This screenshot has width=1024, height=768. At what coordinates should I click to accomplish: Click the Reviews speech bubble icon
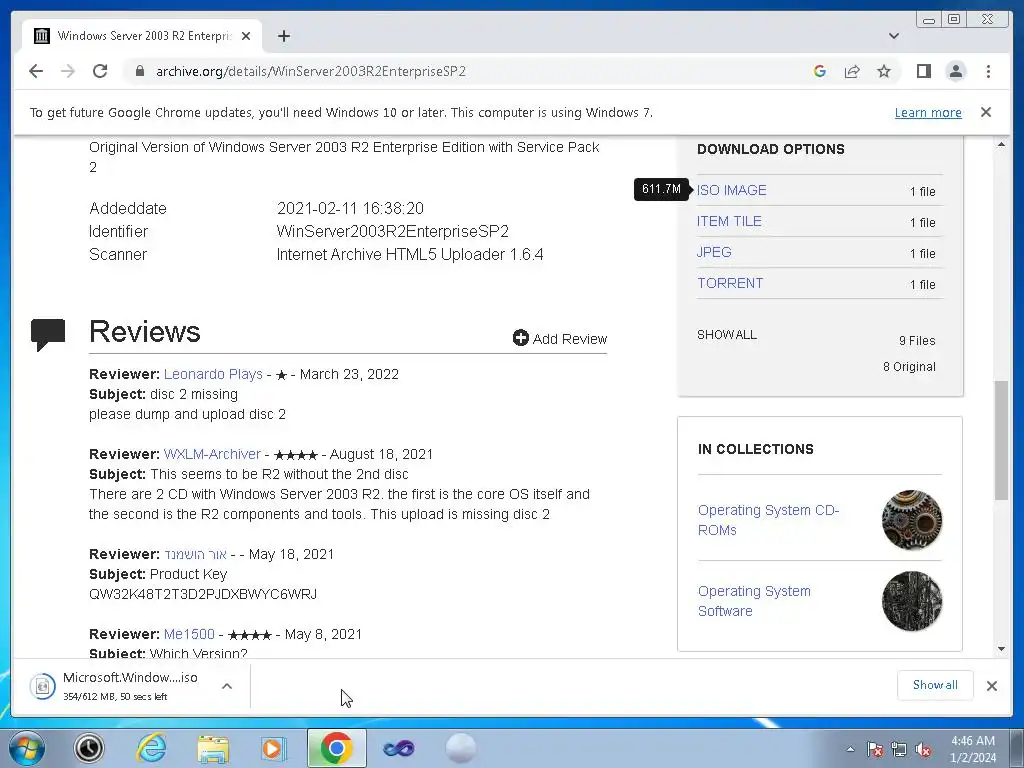(48, 334)
